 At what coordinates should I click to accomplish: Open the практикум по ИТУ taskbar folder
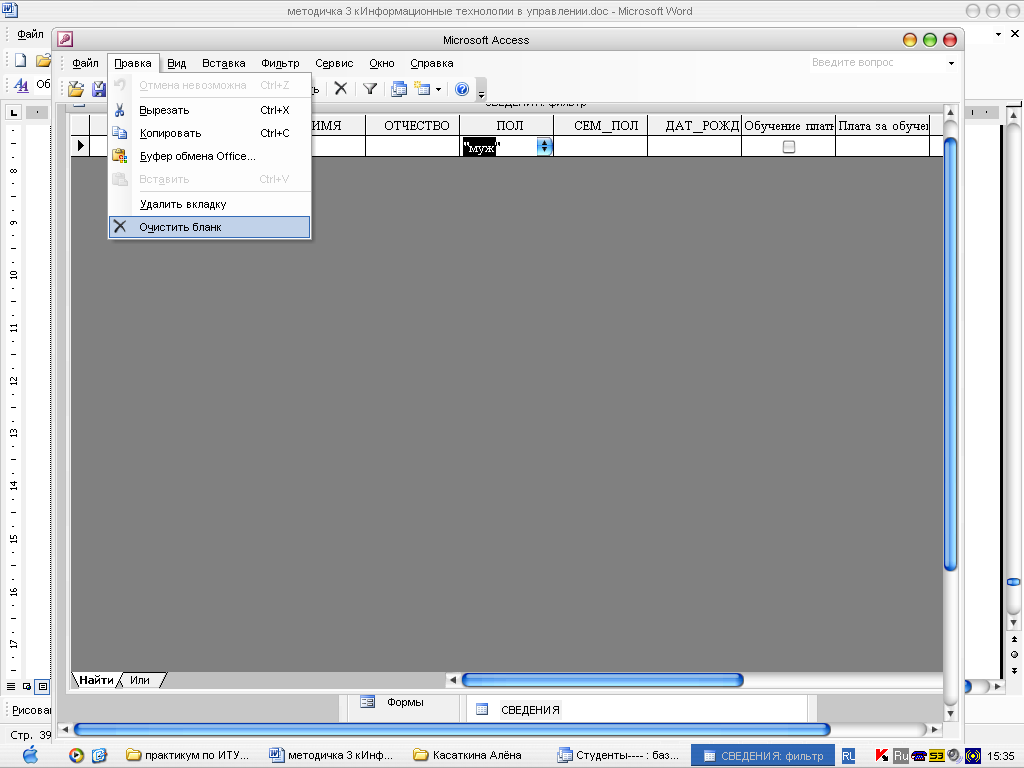pos(189,756)
